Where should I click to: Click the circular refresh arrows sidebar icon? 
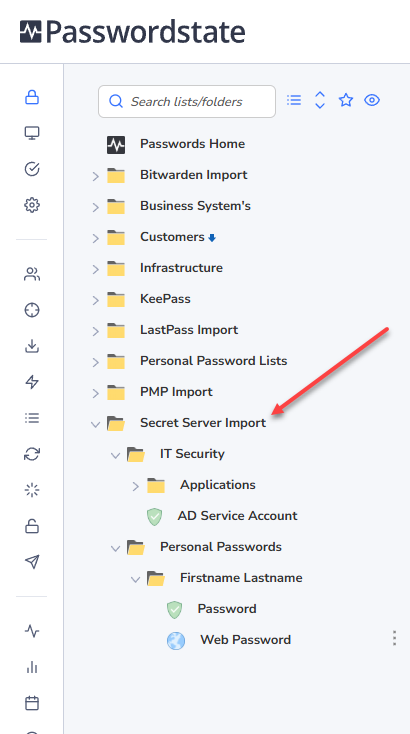[32, 454]
